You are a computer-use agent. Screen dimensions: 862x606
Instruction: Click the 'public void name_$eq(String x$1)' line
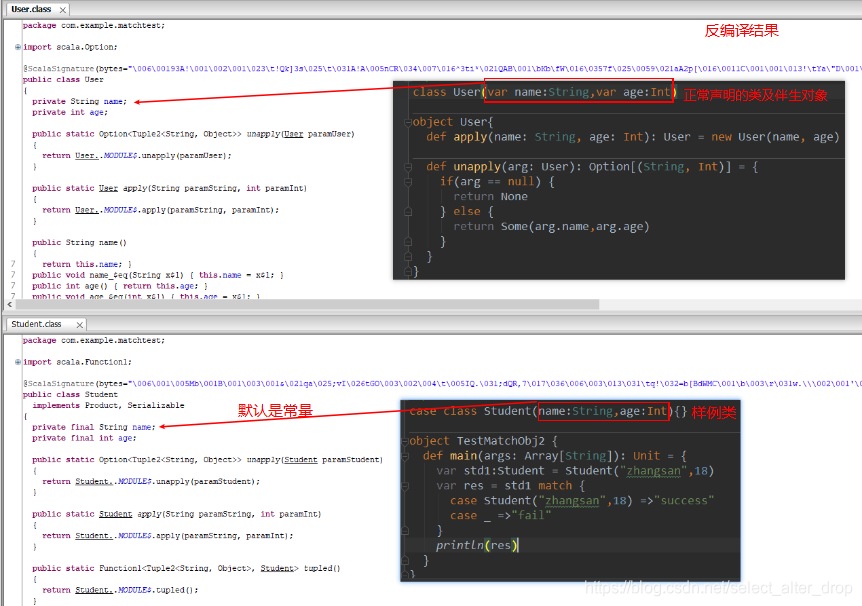click(x=158, y=276)
